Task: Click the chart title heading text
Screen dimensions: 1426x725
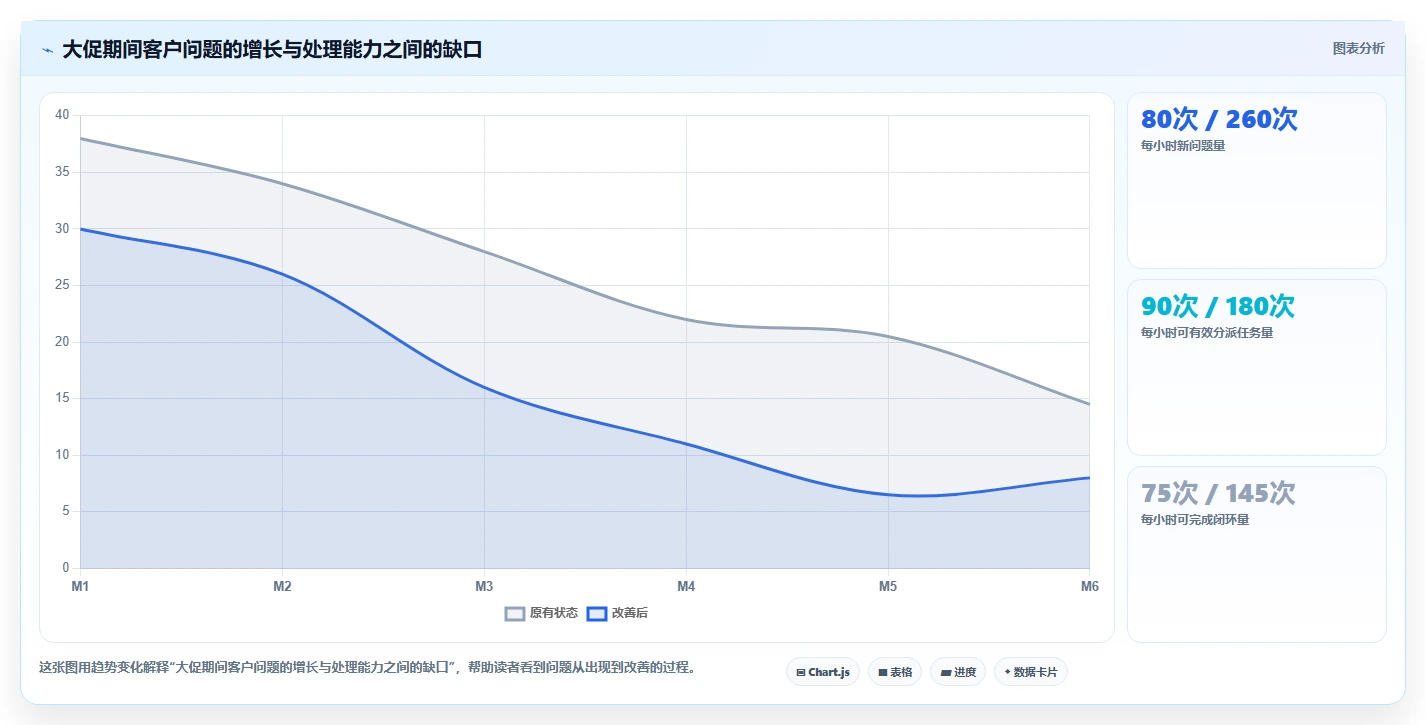Action: tap(272, 50)
